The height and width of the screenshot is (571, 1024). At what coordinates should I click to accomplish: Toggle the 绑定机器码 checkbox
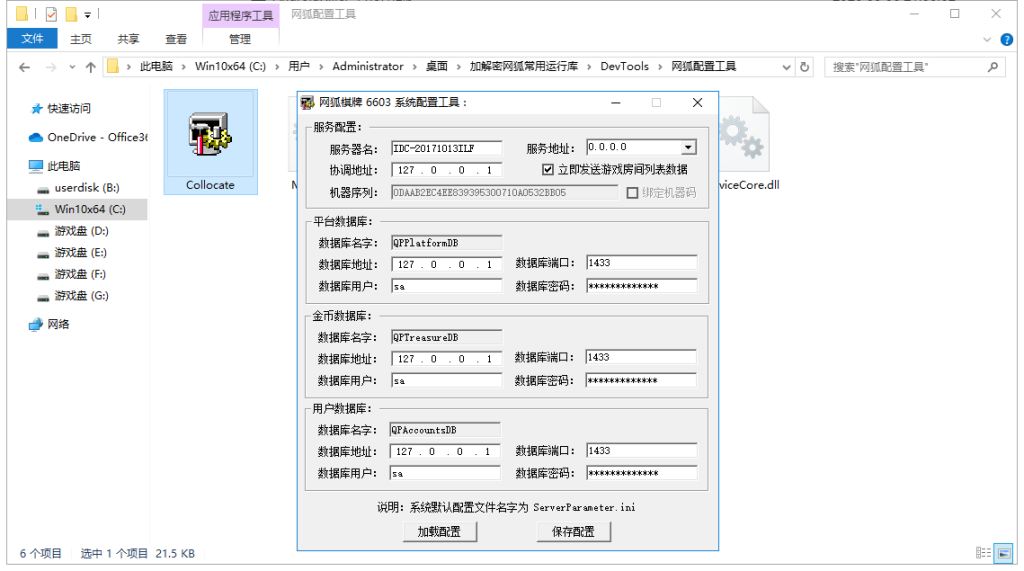tap(632, 192)
